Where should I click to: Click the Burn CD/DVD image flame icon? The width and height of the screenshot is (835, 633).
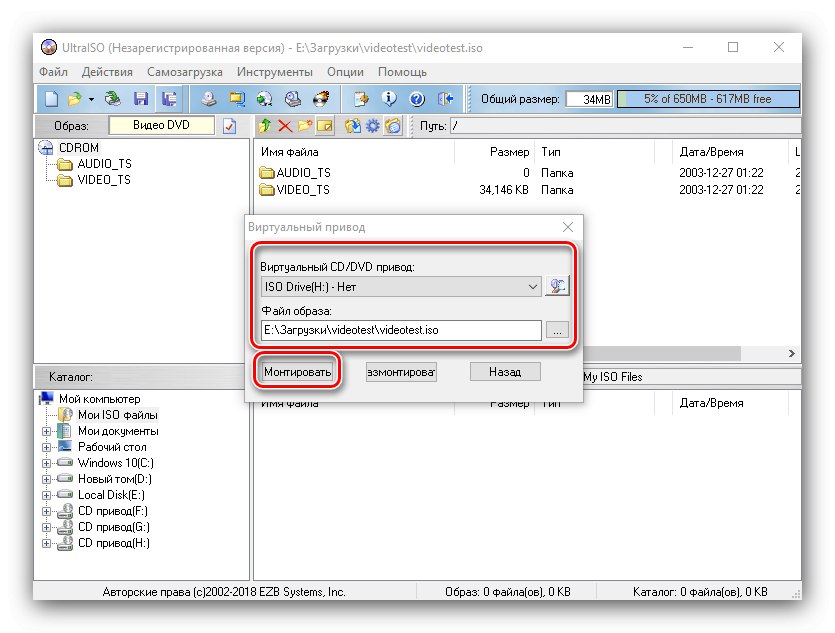321,98
